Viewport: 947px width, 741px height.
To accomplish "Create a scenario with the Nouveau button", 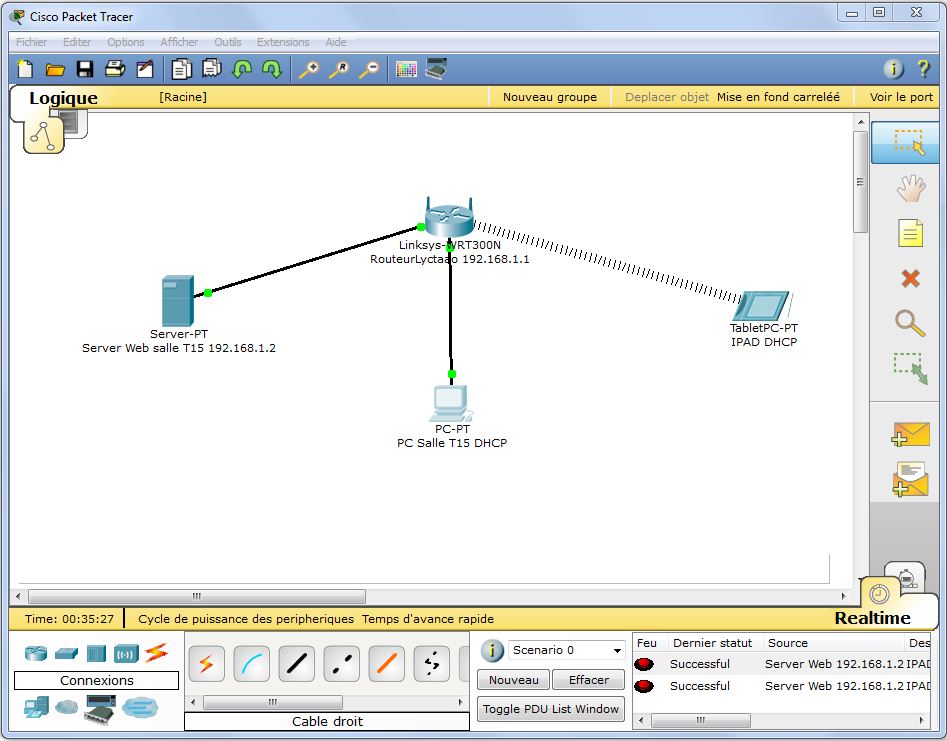I will (x=513, y=680).
